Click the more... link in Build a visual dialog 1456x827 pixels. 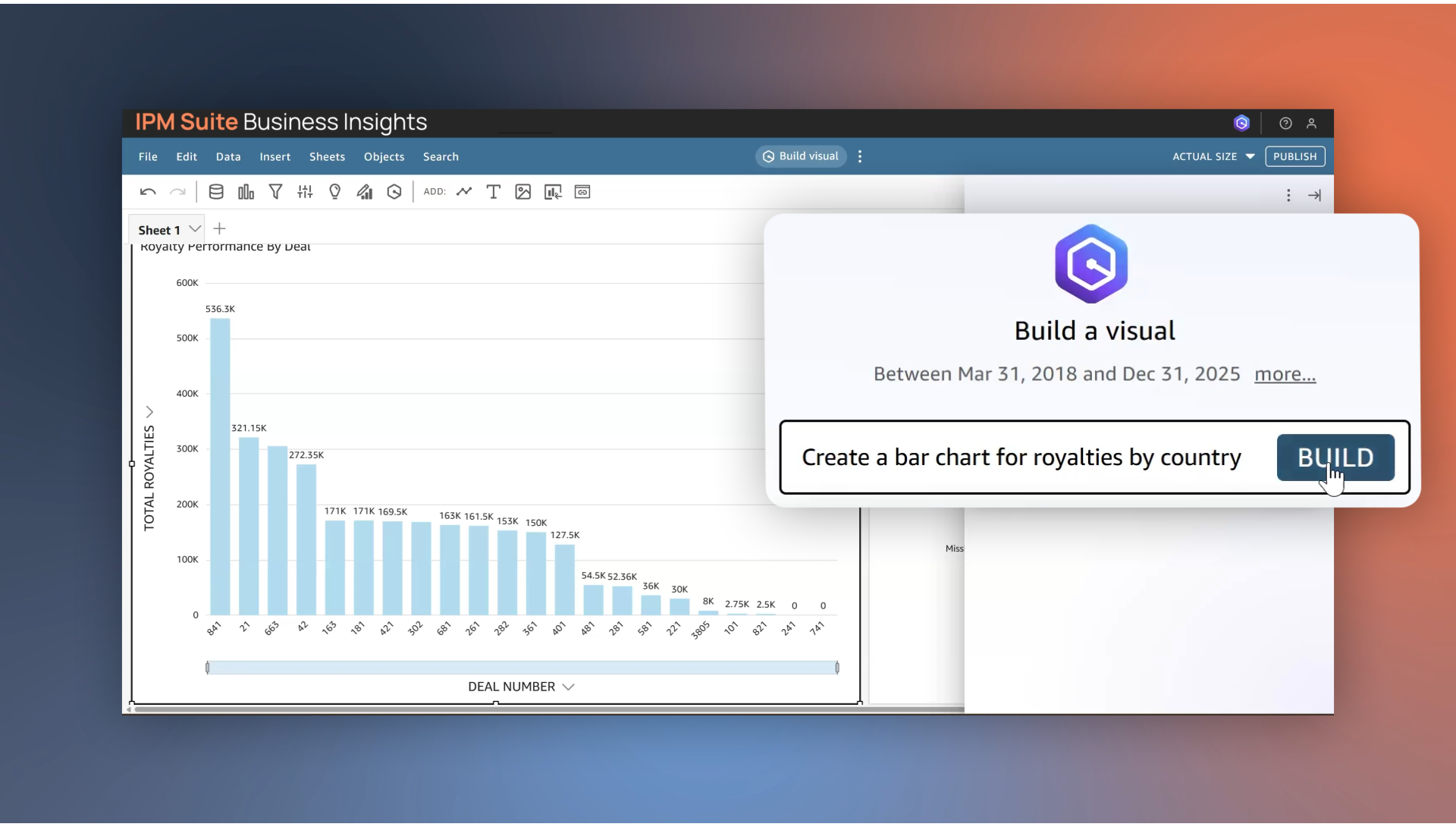click(x=1285, y=374)
